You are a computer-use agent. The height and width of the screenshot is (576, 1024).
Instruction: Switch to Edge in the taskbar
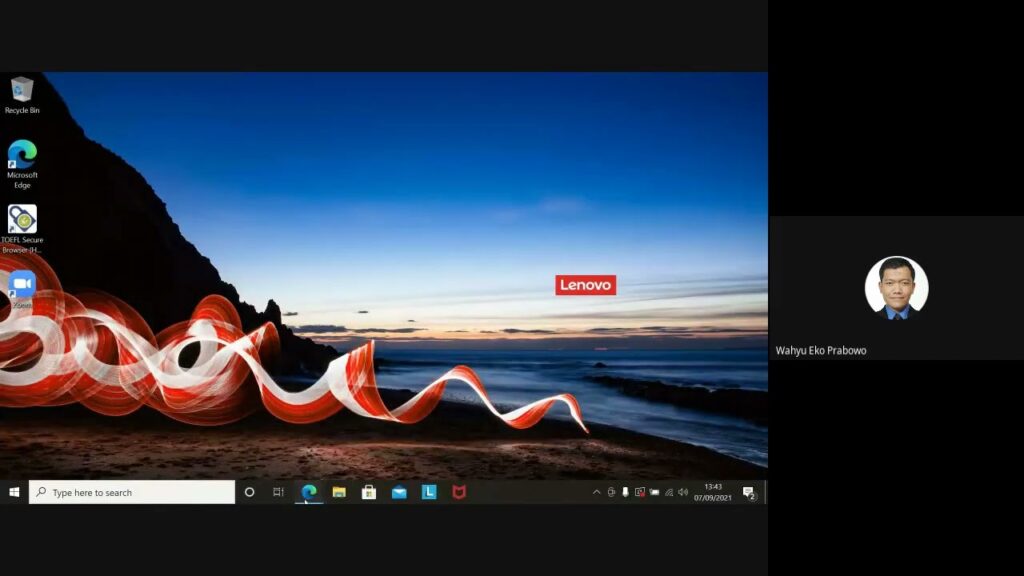coord(309,492)
